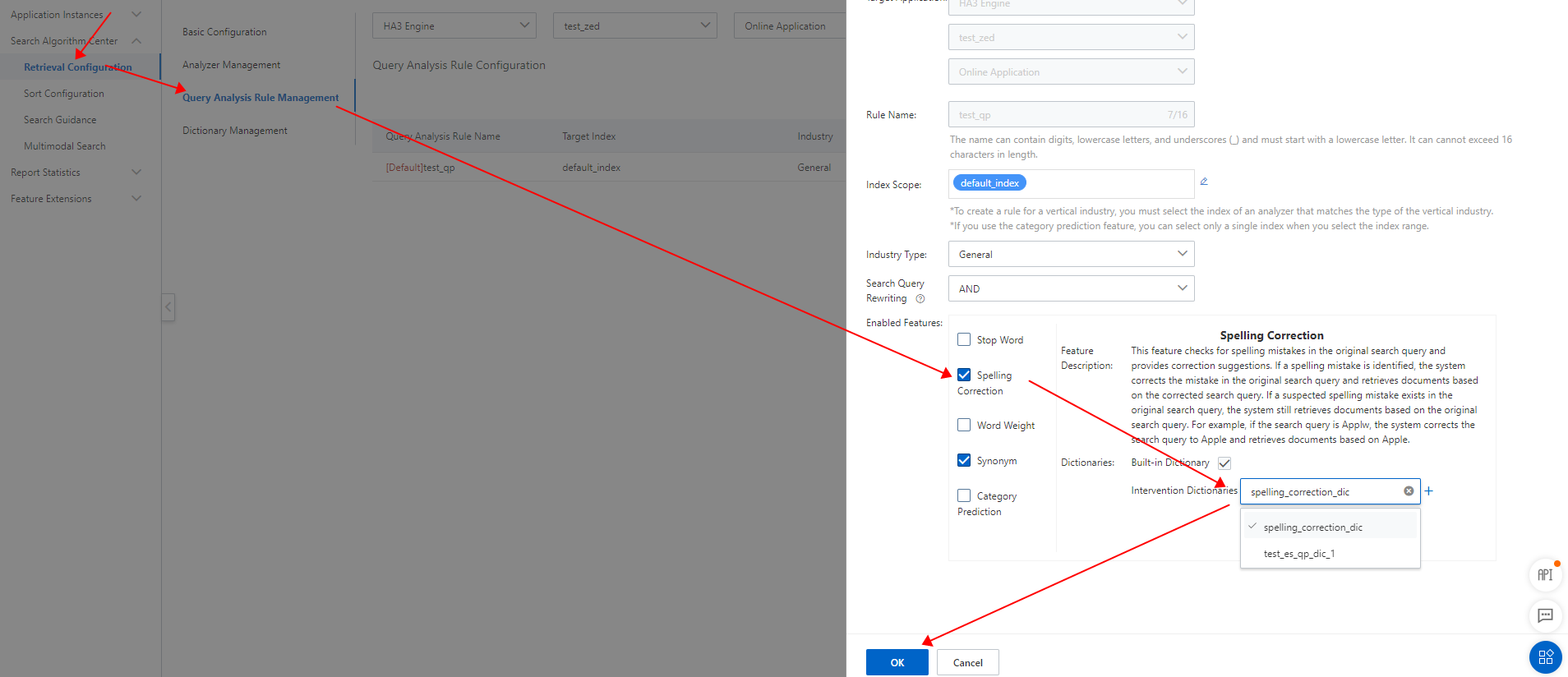Open the Online Application dropdown in background page

[x=790, y=25]
